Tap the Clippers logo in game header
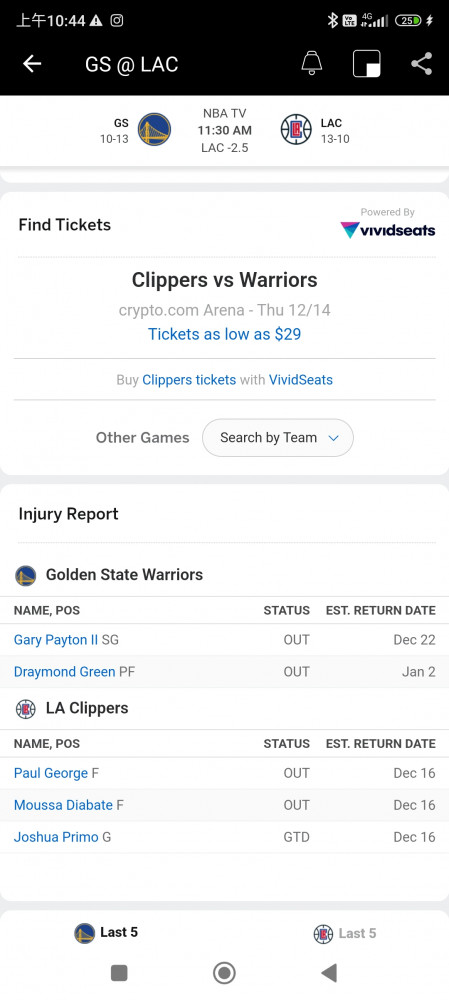This screenshot has width=449, height=1000. point(297,129)
